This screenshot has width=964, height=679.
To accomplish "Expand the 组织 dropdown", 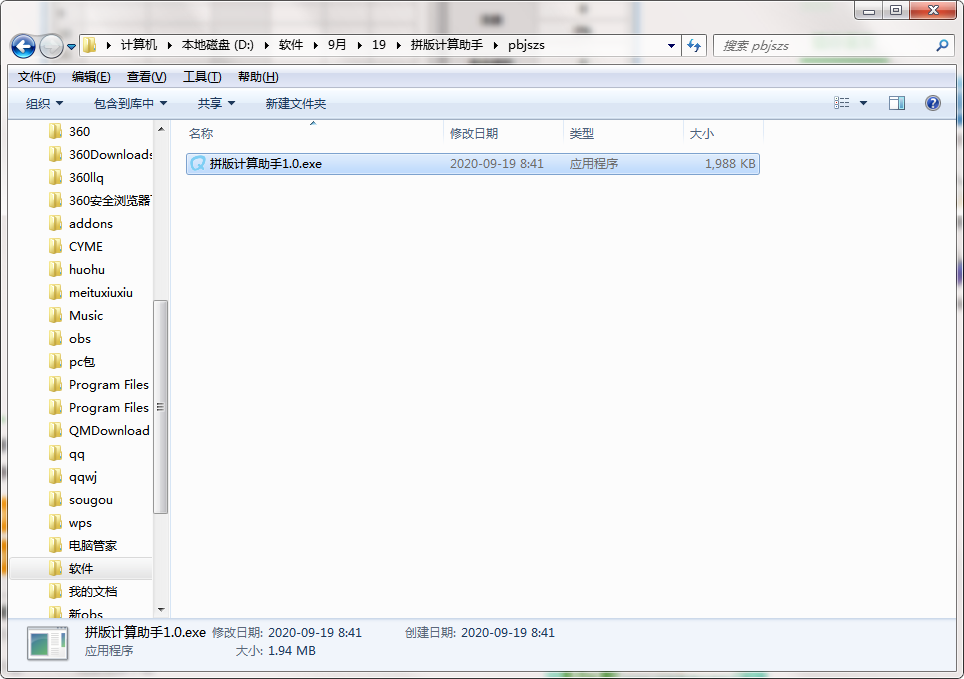I will [x=44, y=103].
